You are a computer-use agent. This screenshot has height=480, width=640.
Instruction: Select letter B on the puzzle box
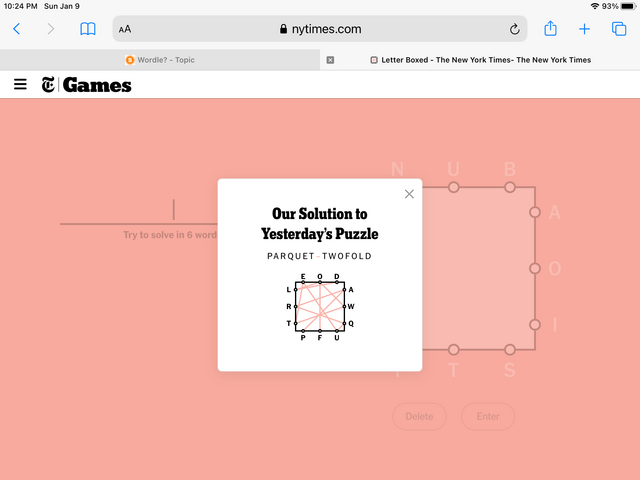[x=510, y=169]
